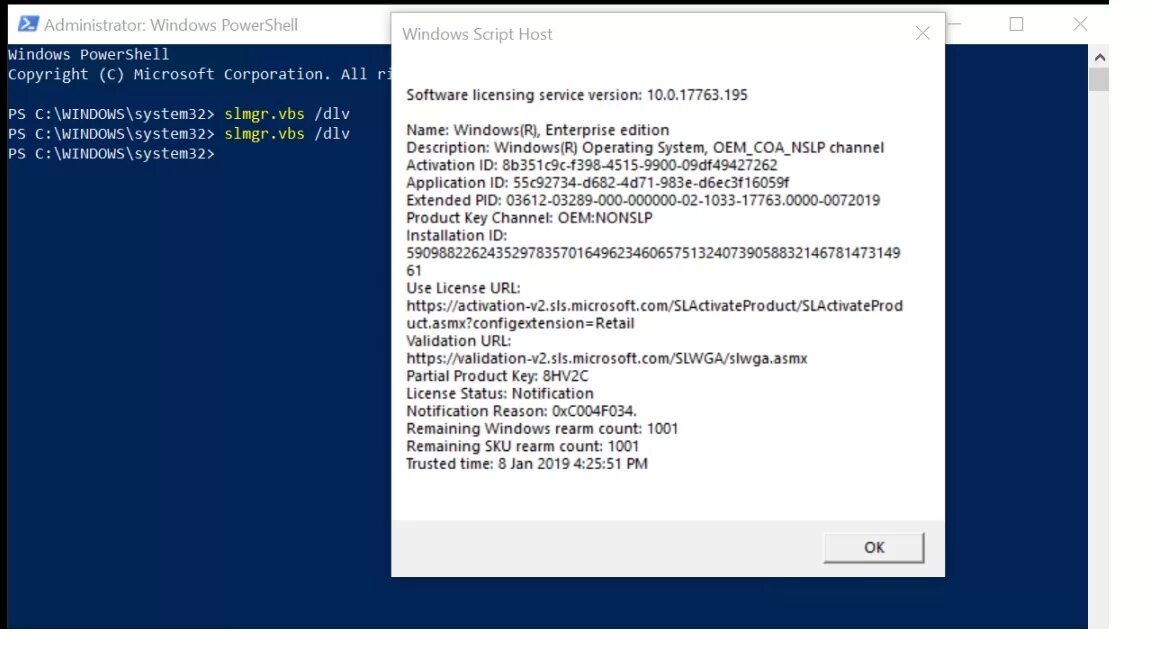Click 'Remaining Windows rearm count: 1001' line
The image size is (1152, 648).
(542, 429)
